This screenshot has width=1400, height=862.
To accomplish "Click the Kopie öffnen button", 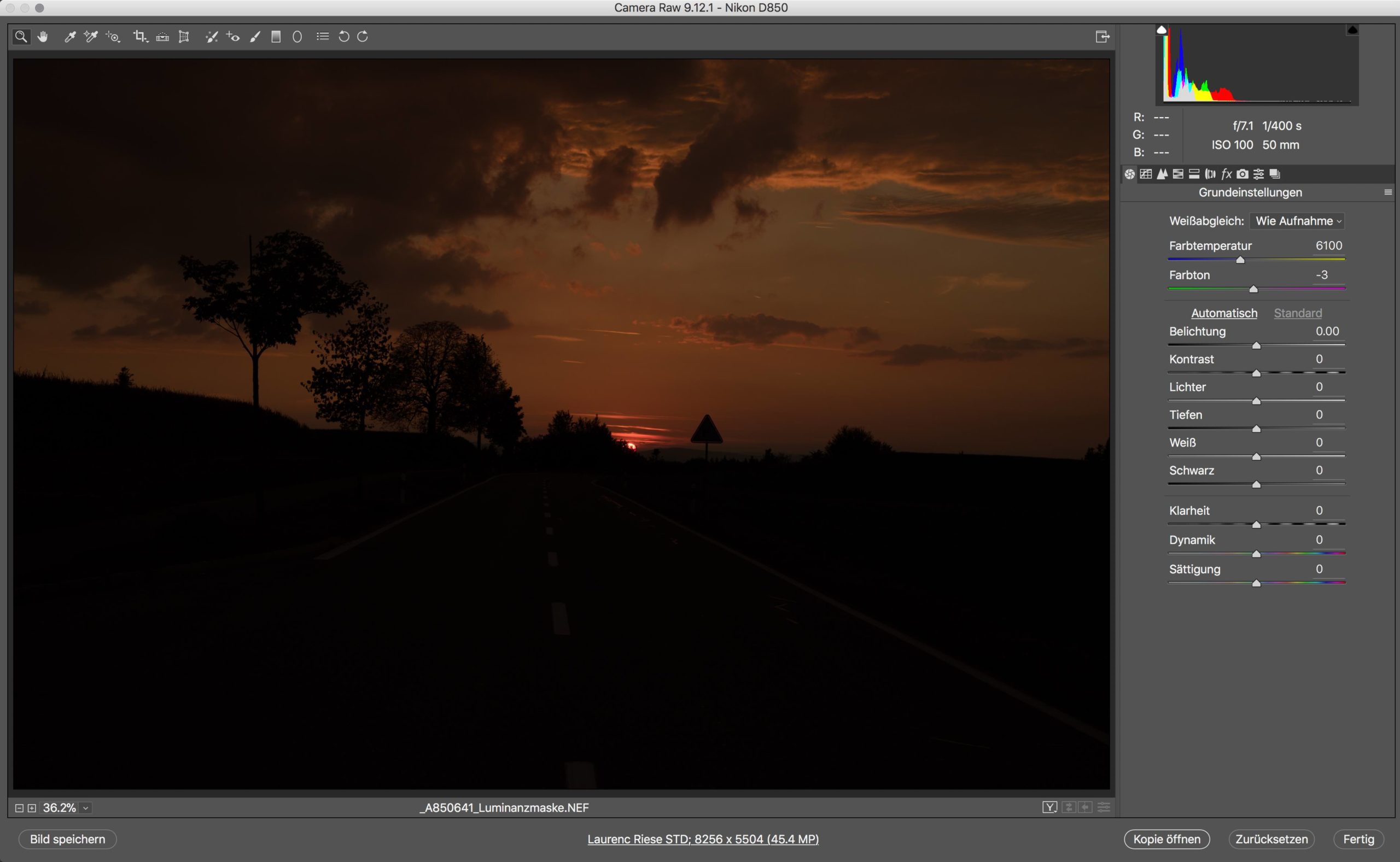I will click(1167, 839).
